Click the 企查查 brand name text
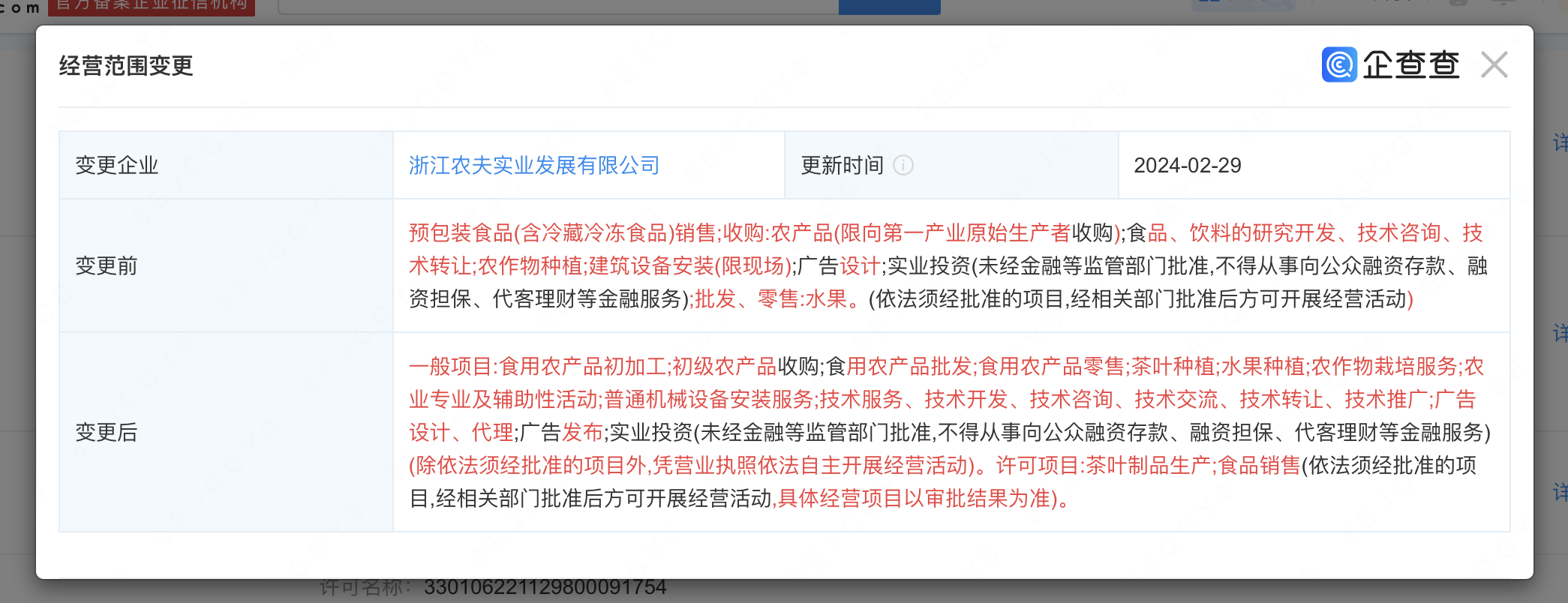Image resolution: width=1568 pixels, height=603 pixels. coord(1410,65)
